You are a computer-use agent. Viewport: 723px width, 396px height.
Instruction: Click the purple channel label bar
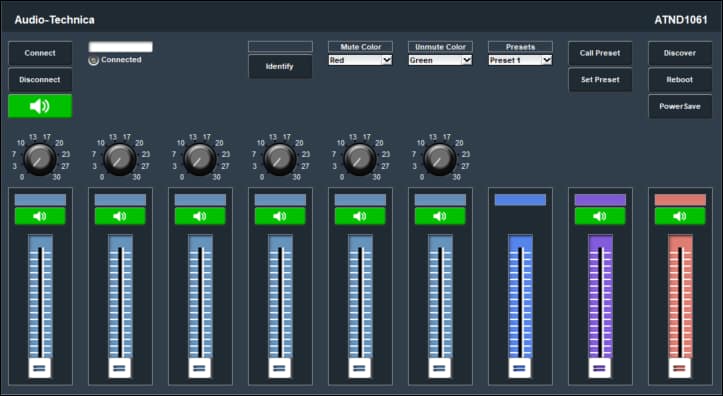pyautogui.click(x=600, y=200)
